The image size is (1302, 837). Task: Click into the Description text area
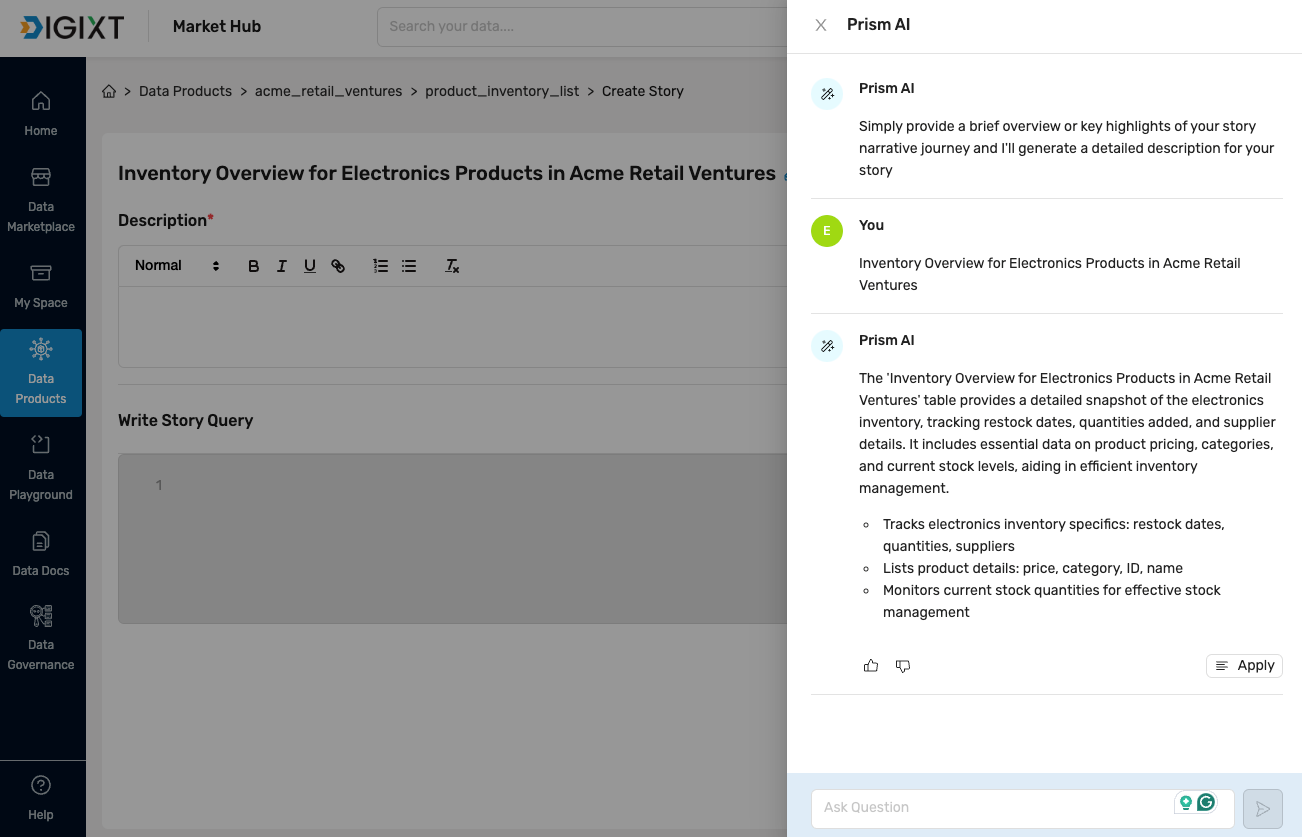coord(452,327)
